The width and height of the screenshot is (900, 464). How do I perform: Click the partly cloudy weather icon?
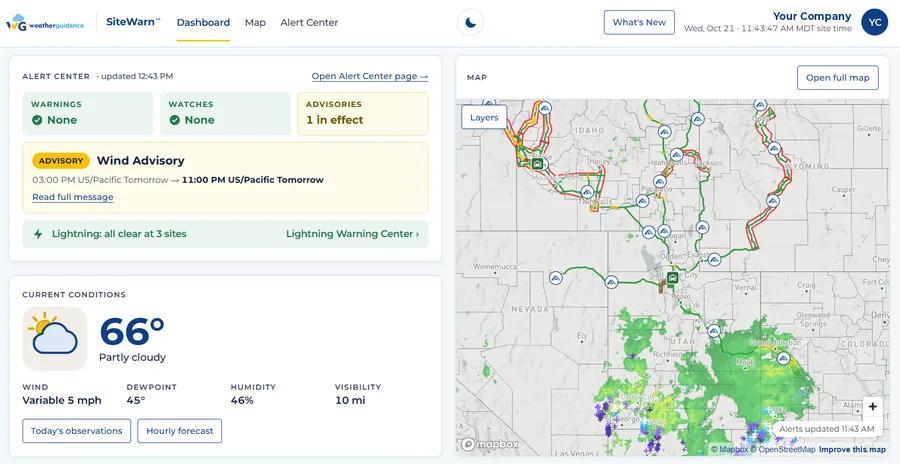[55, 338]
